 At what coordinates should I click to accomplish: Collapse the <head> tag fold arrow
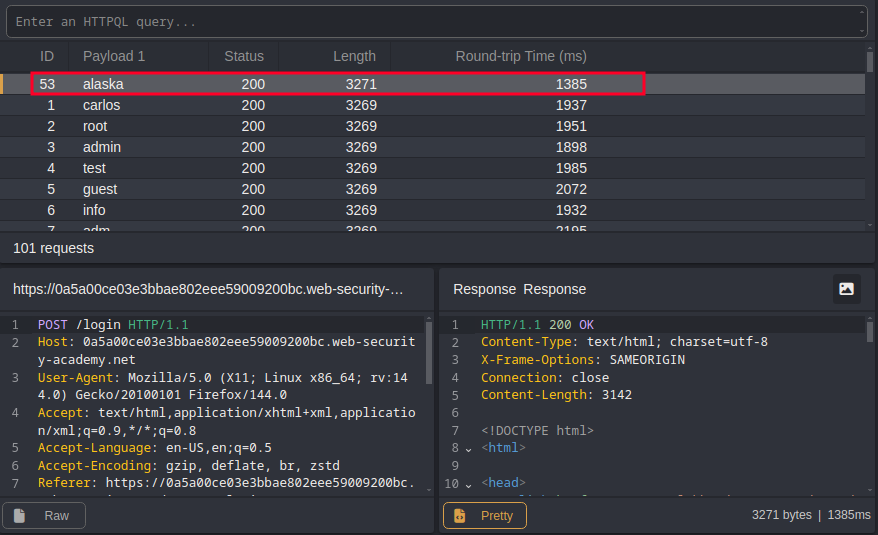coord(467,484)
